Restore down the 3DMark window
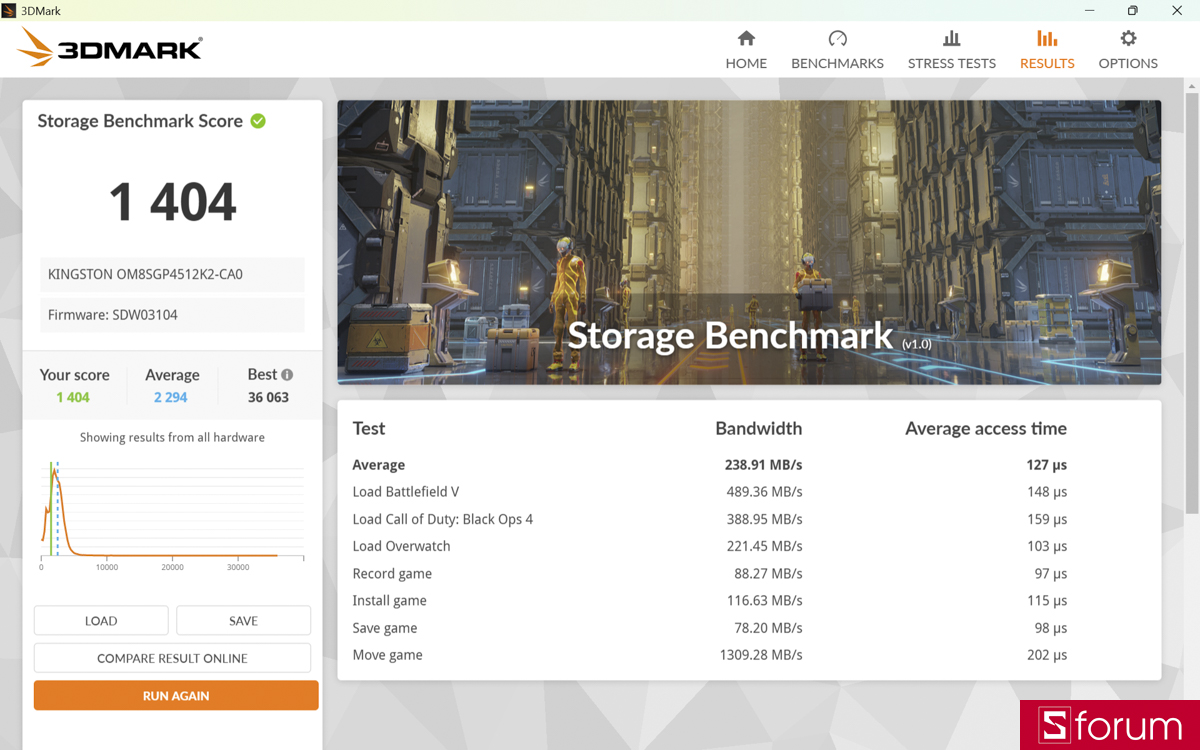The height and width of the screenshot is (750, 1200). (x=1132, y=10)
